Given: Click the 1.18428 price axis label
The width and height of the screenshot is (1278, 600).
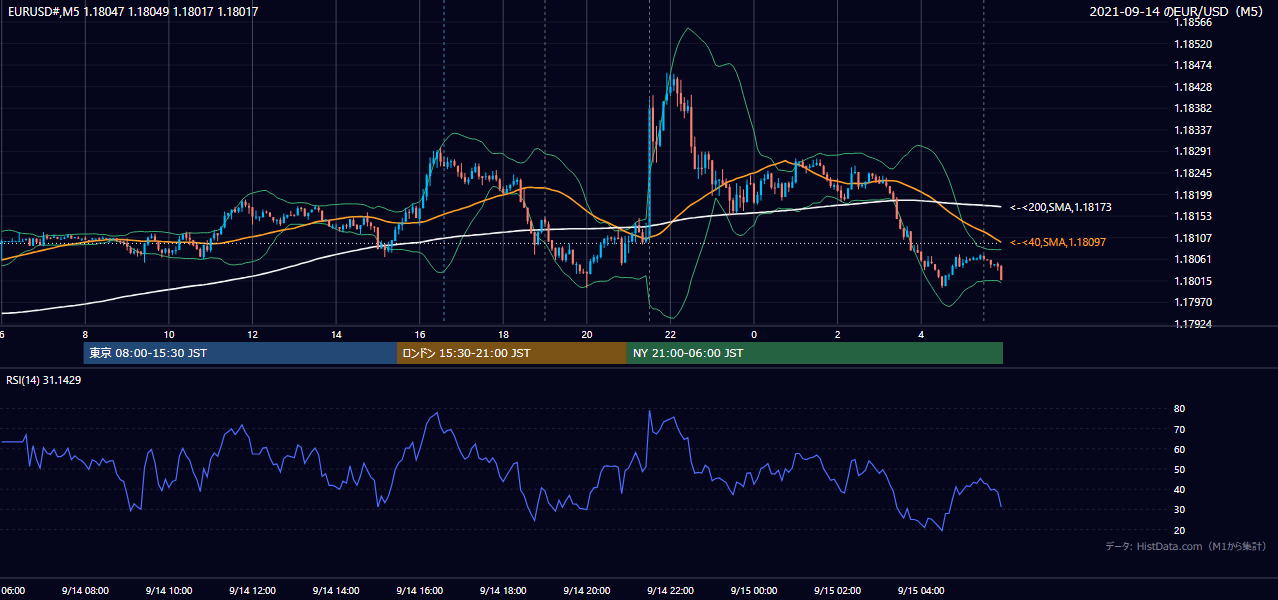Looking at the screenshot, I should [x=1194, y=87].
